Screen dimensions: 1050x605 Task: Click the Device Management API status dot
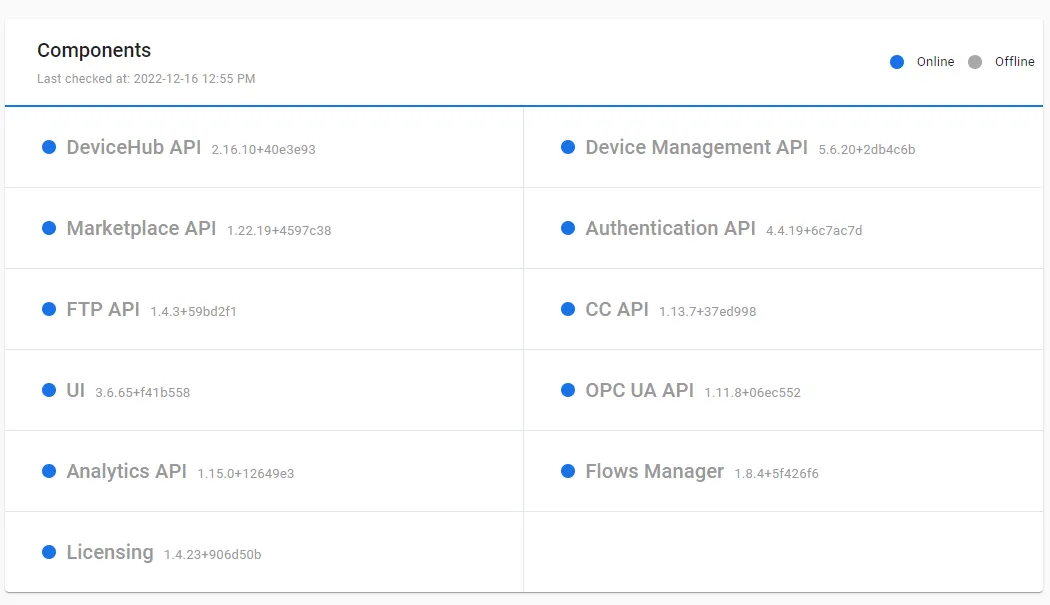coord(568,147)
